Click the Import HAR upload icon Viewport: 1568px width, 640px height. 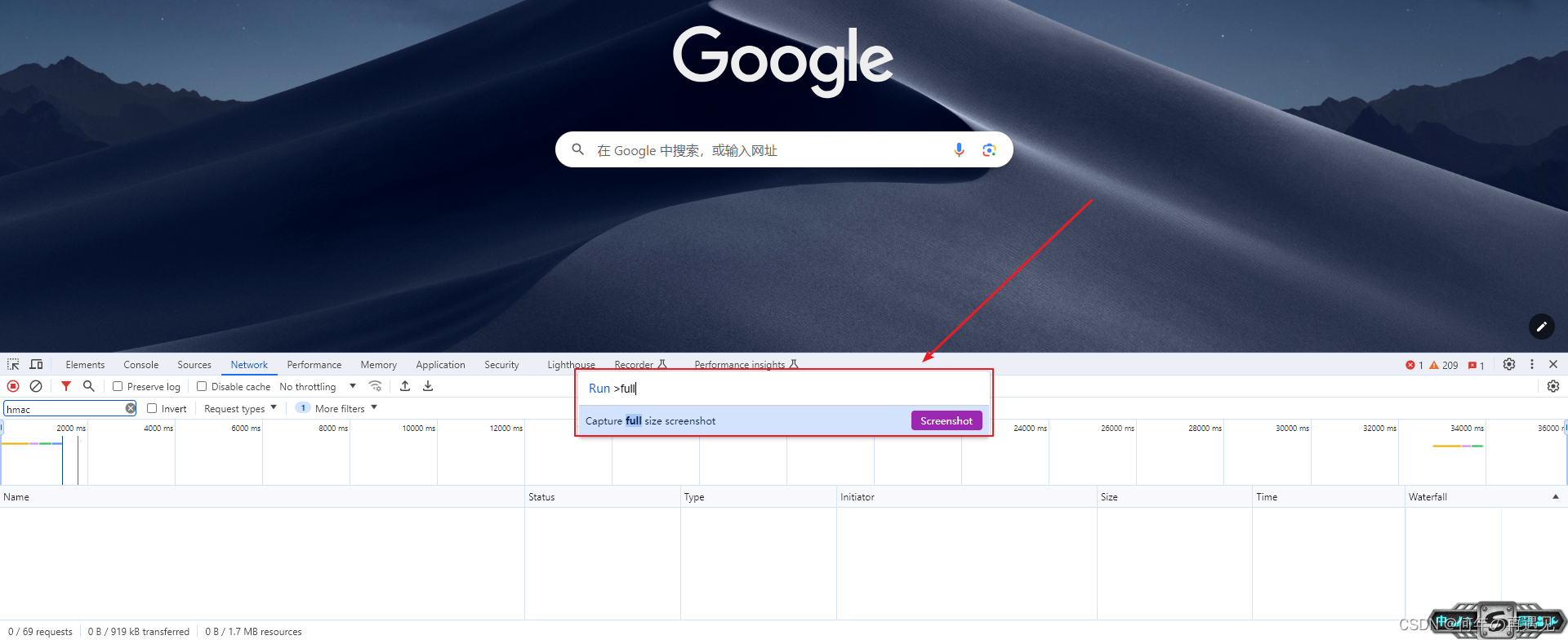click(x=405, y=386)
